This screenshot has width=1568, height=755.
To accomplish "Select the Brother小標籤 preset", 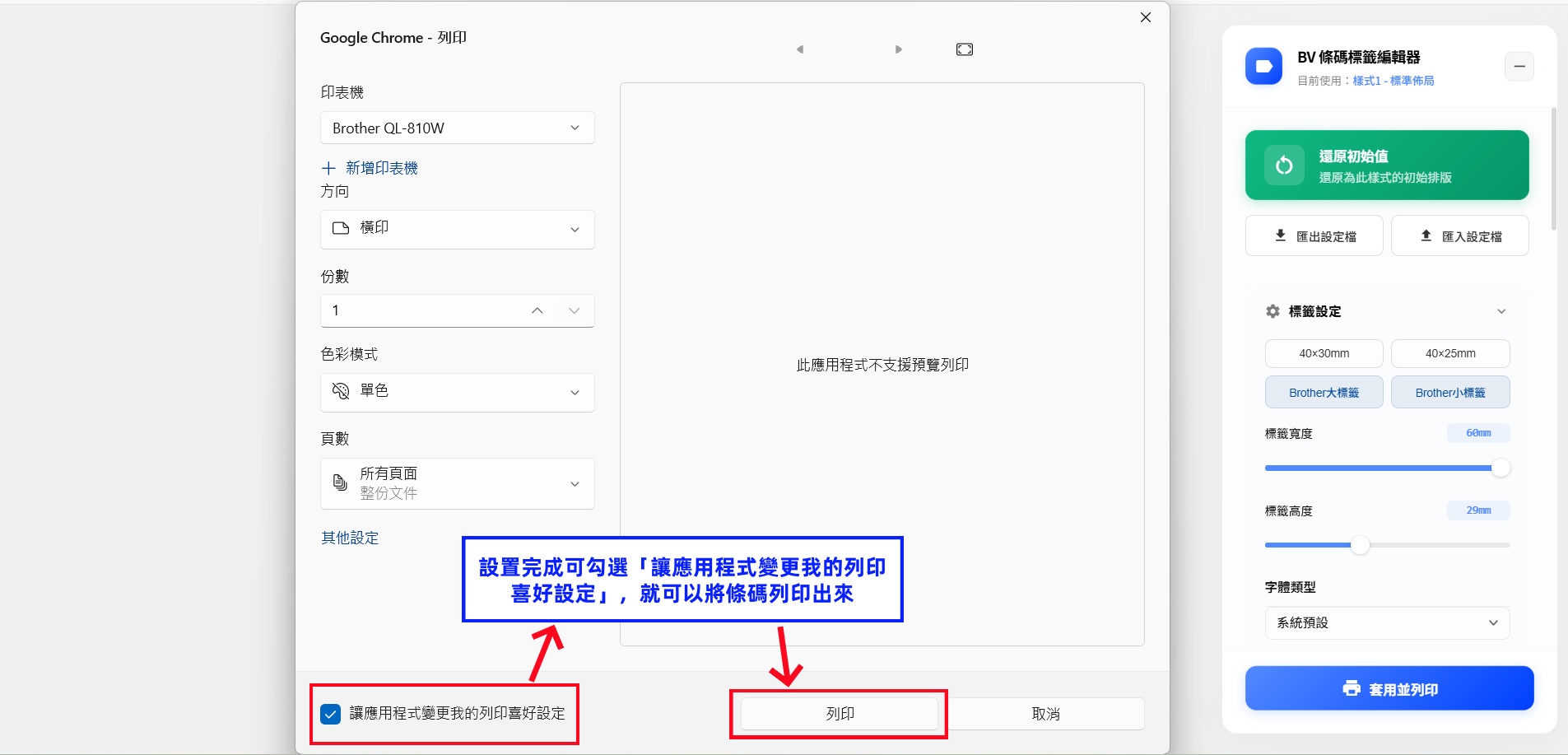I will pyautogui.click(x=1450, y=392).
